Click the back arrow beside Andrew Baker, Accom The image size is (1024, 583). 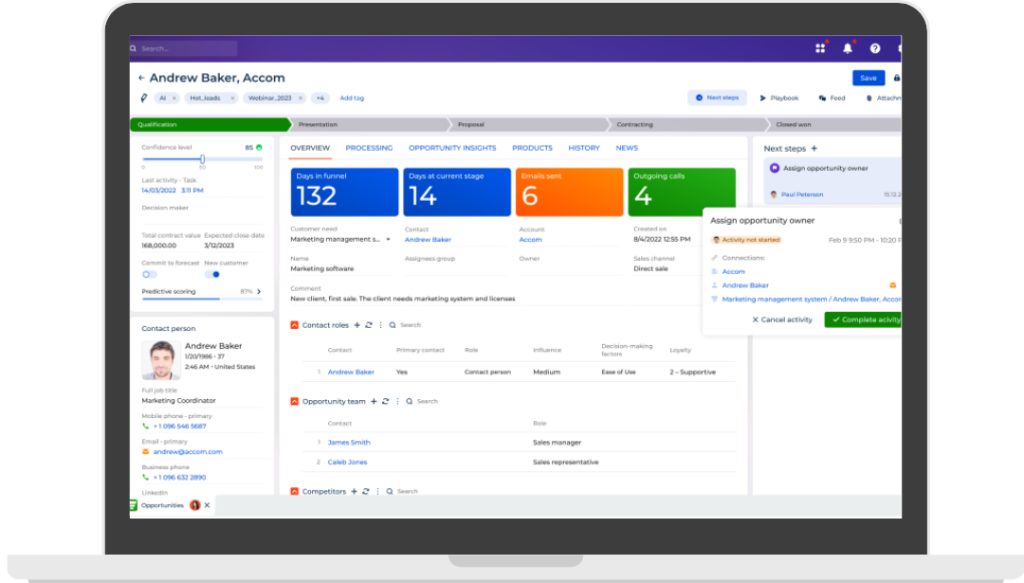coord(141,78)
